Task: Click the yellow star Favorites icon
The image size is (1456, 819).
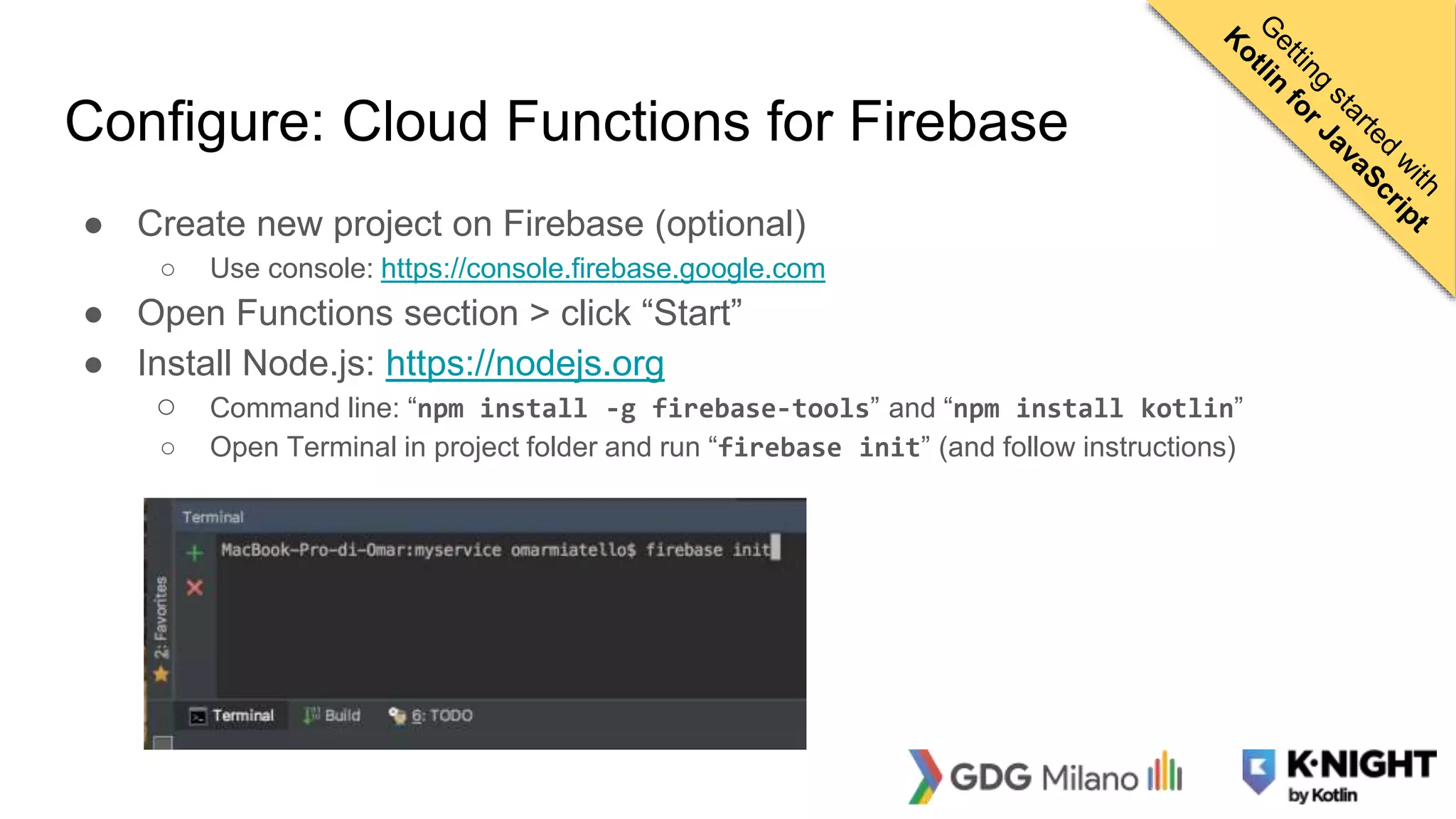Action: [x=161, y=674]
